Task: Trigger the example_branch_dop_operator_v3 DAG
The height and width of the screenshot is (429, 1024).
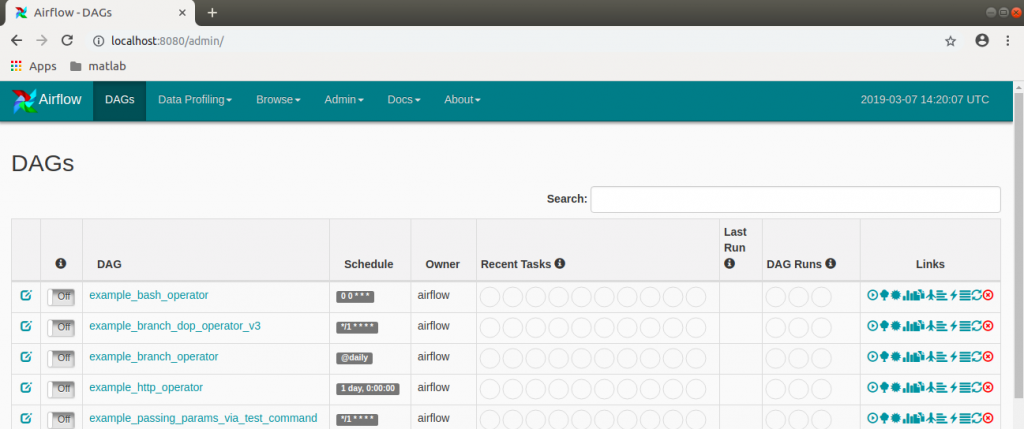Action: tap(872, 326)
